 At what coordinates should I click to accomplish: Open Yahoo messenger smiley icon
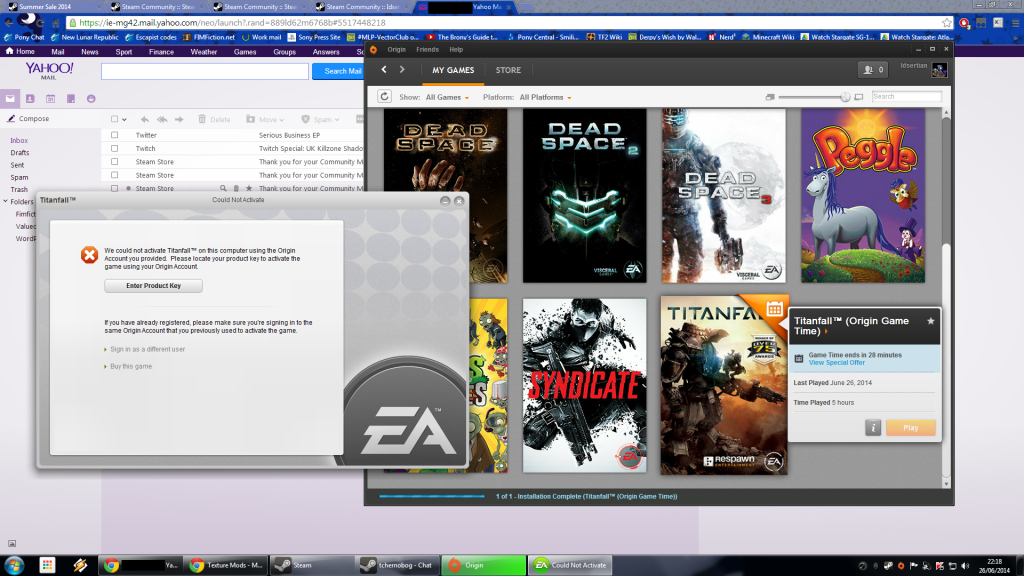pos(91,99)
